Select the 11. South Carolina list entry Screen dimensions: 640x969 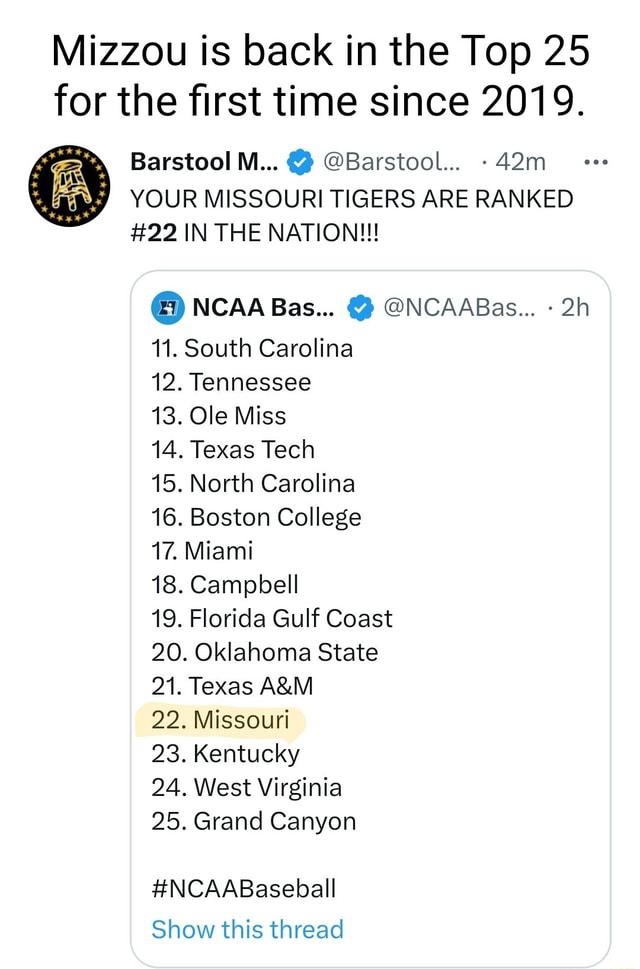252,348
